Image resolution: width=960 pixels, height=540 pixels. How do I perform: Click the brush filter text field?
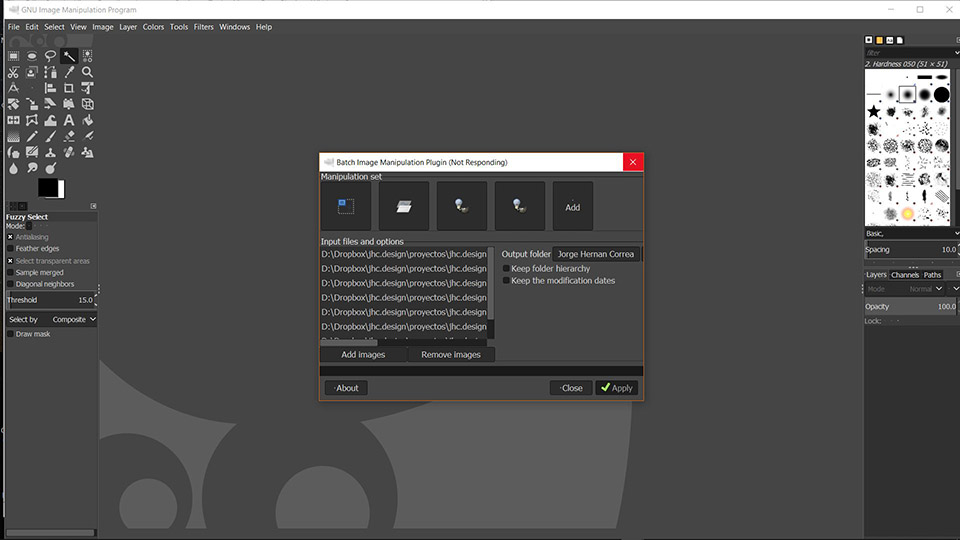908,53
